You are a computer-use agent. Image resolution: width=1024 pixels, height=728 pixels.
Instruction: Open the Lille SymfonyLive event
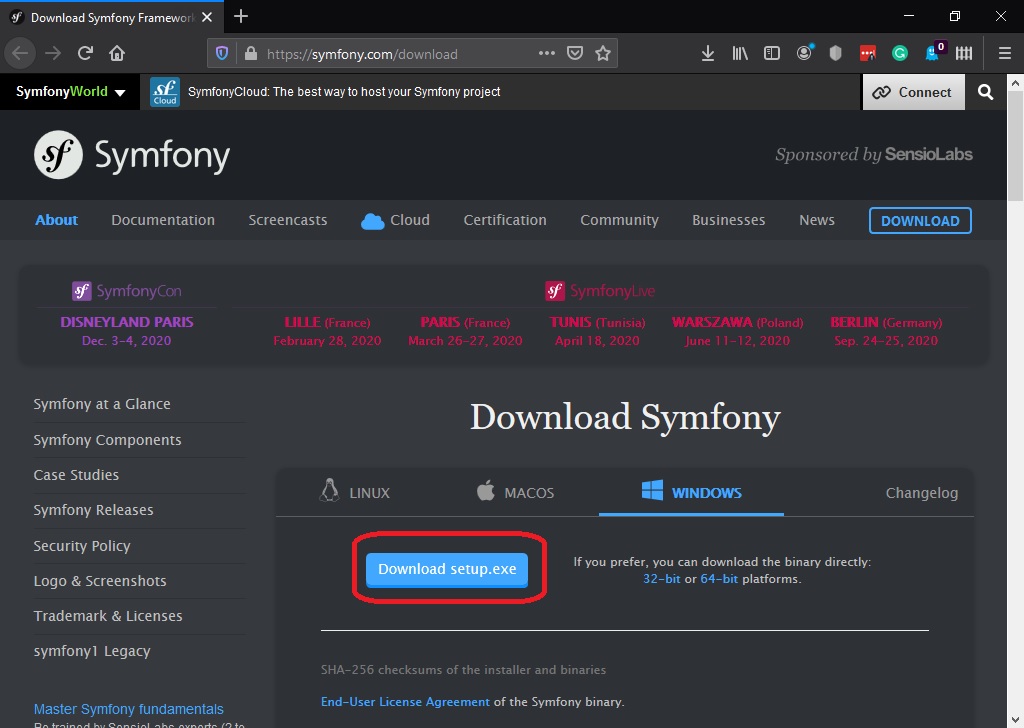click(327, 331)
